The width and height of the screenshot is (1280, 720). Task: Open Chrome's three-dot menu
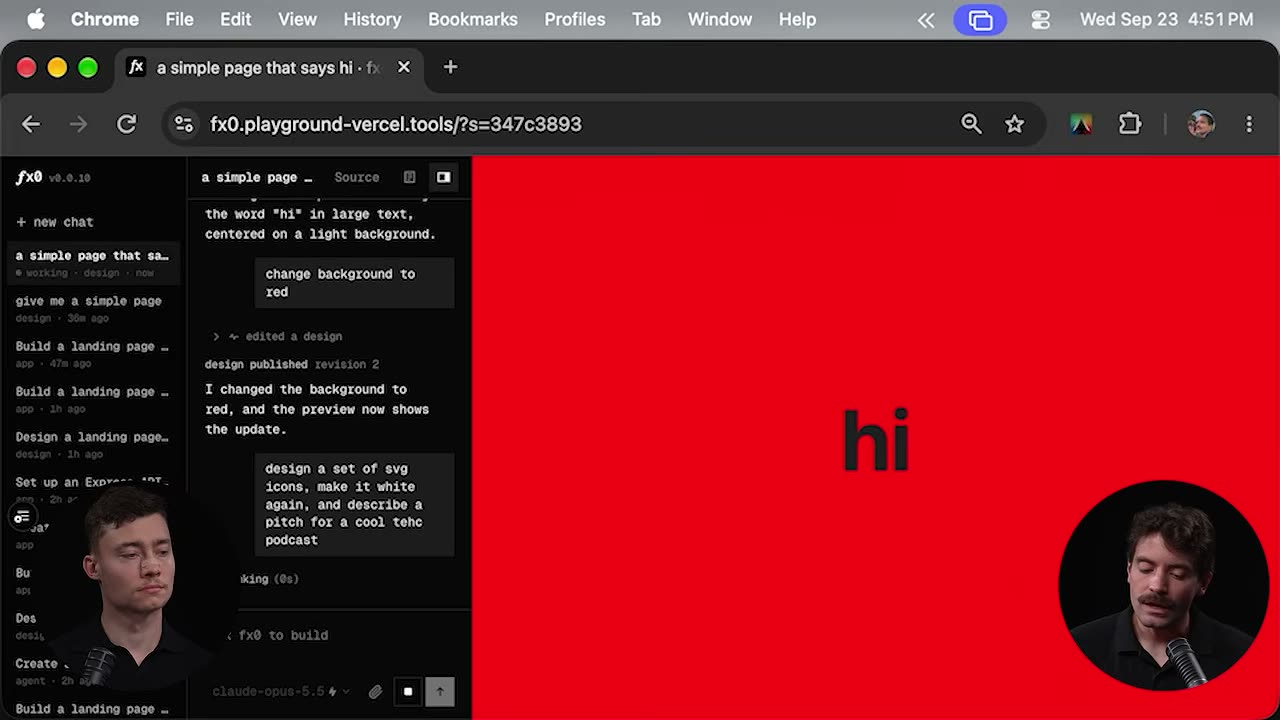tap(1249, 124)
